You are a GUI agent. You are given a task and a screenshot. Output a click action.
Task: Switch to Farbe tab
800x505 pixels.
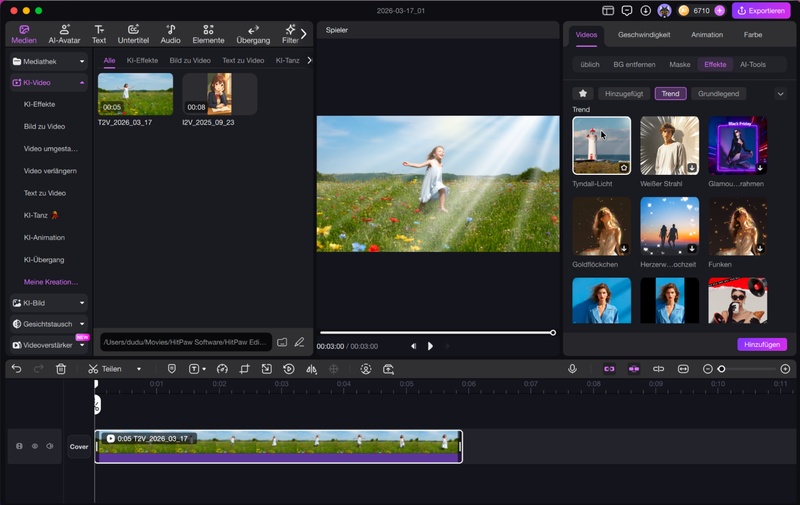point(753,35)
